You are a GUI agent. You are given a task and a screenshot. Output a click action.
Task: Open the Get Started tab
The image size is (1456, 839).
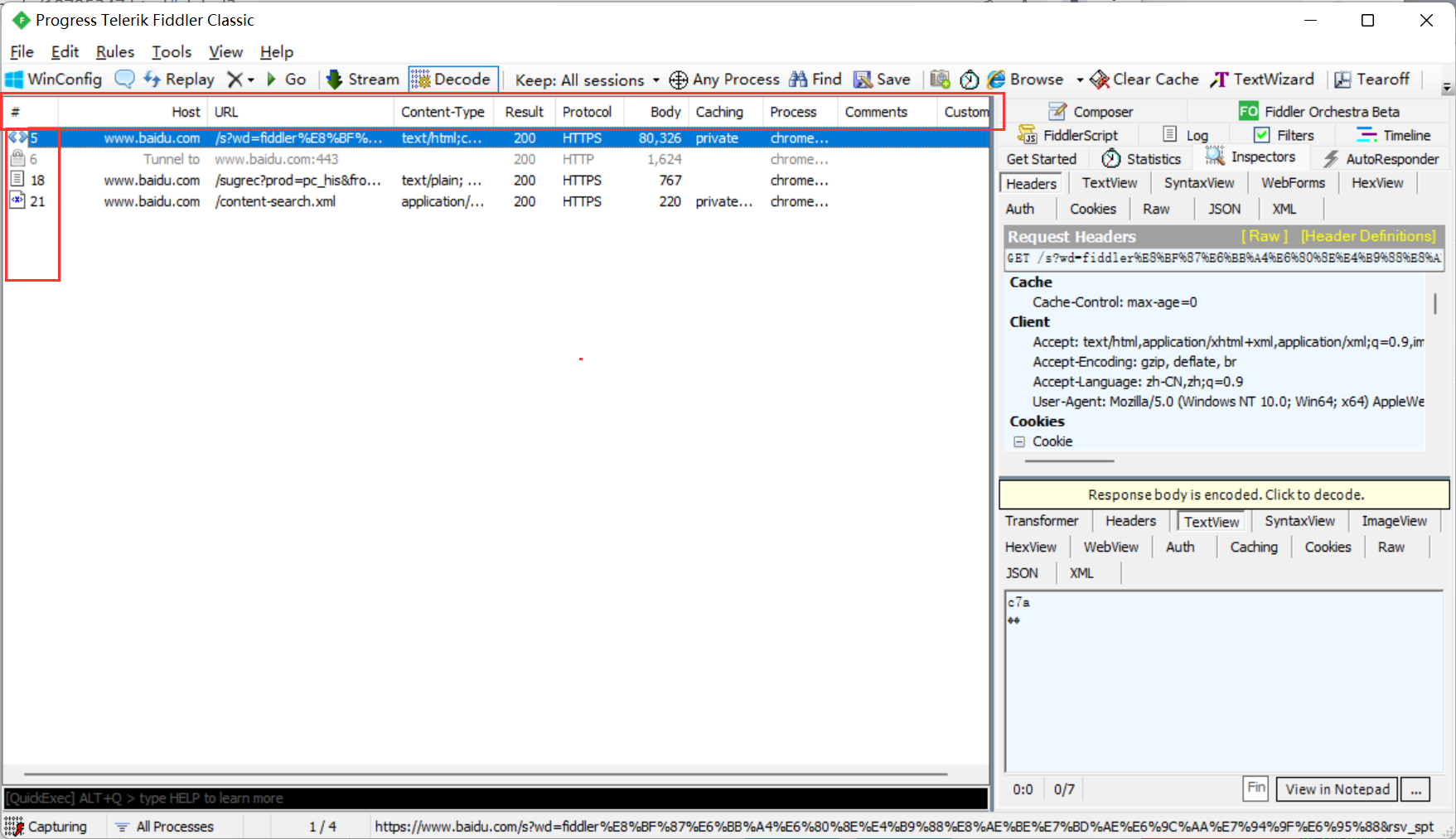tap(1042, 158)
